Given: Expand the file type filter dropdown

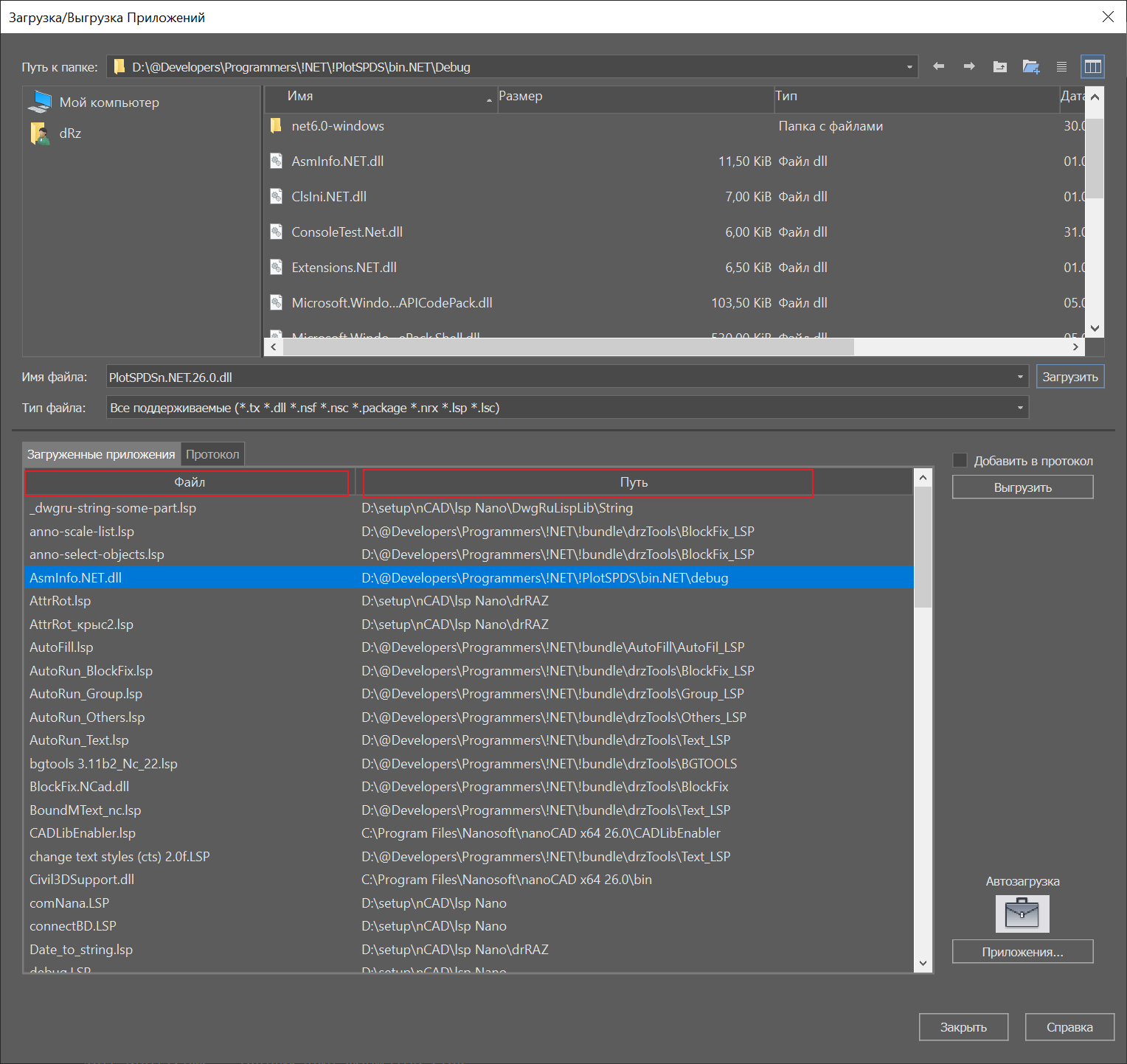Looking at the screenshot, I should (x=1020, y=408).
